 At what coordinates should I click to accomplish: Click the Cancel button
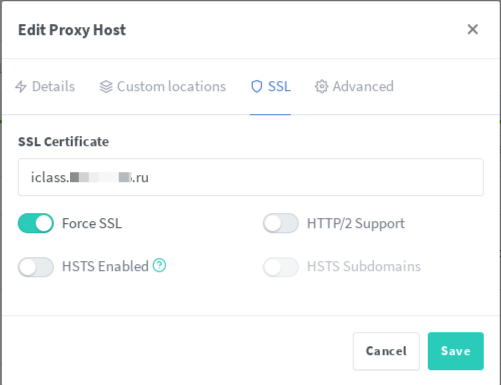pos(386,351)
